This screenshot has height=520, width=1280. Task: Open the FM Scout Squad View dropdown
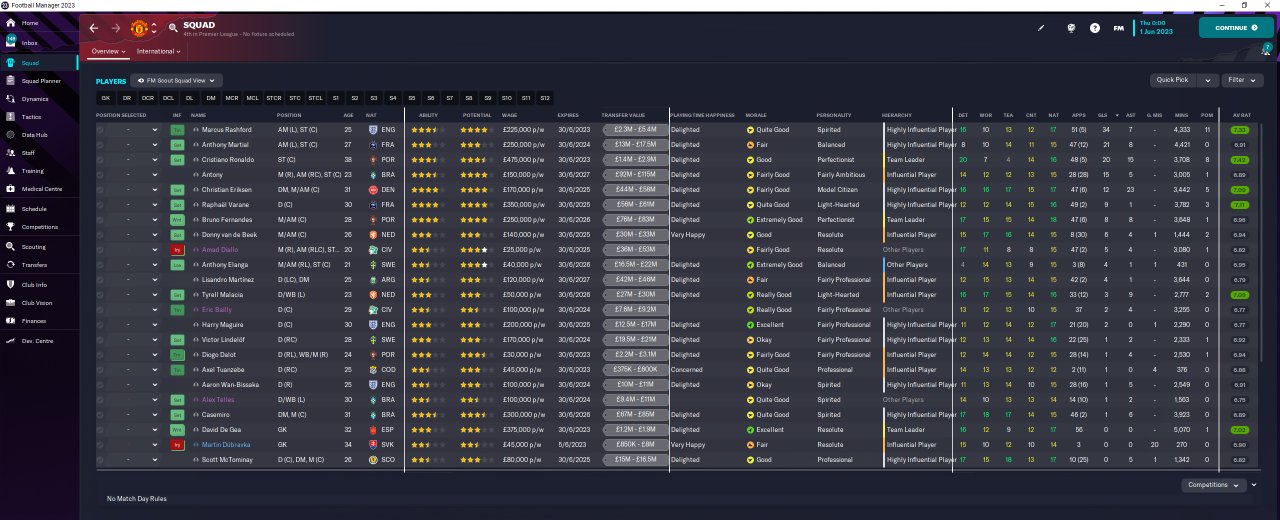point(177,80)
